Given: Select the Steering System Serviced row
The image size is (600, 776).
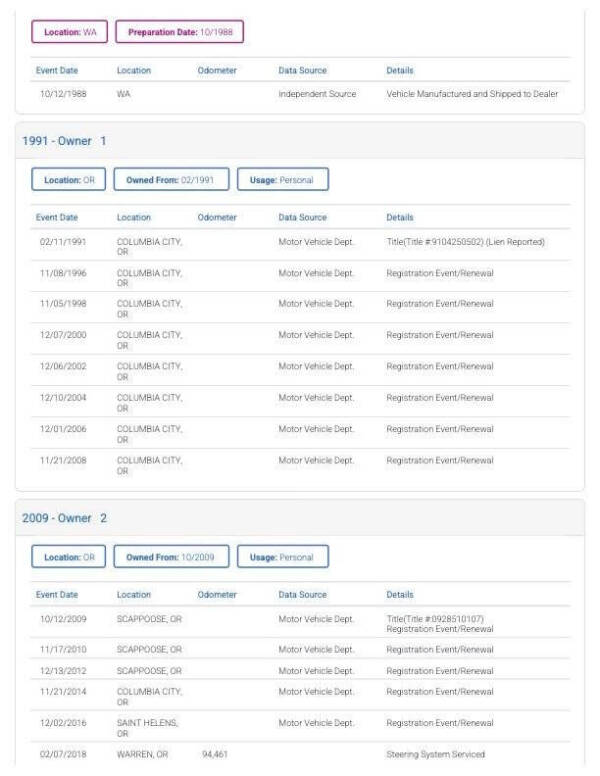Looking at the screenshot, I should pos(300,754).
